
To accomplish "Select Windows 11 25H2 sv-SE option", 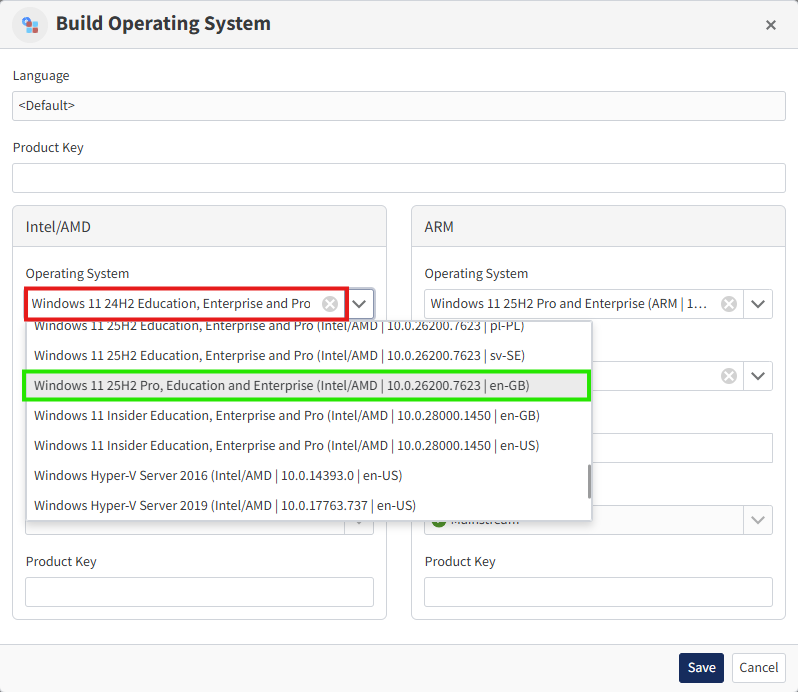I will point(281,355).
